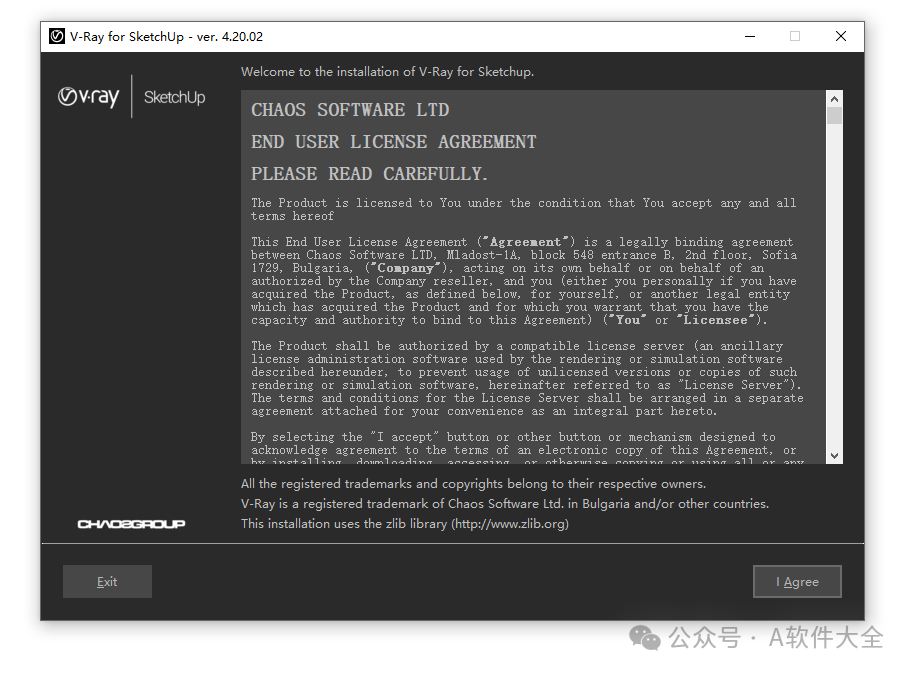The width and height of the screenshot is (912, 673).
Task: Click the license agreement scrollbar thumb
Action: click(834, 116)
